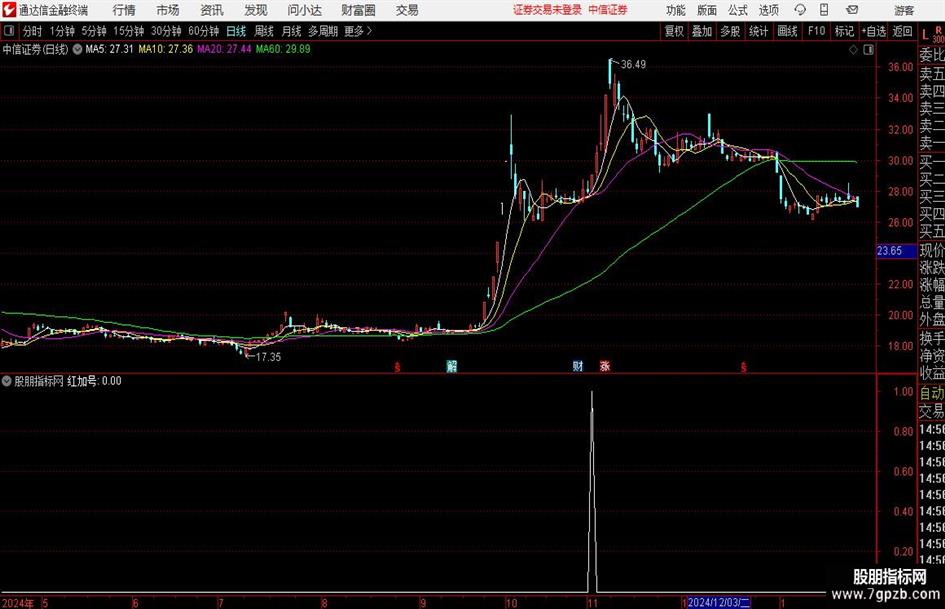Click the 游客 guest account label
945x609 pixels.
tap(904, 10)
